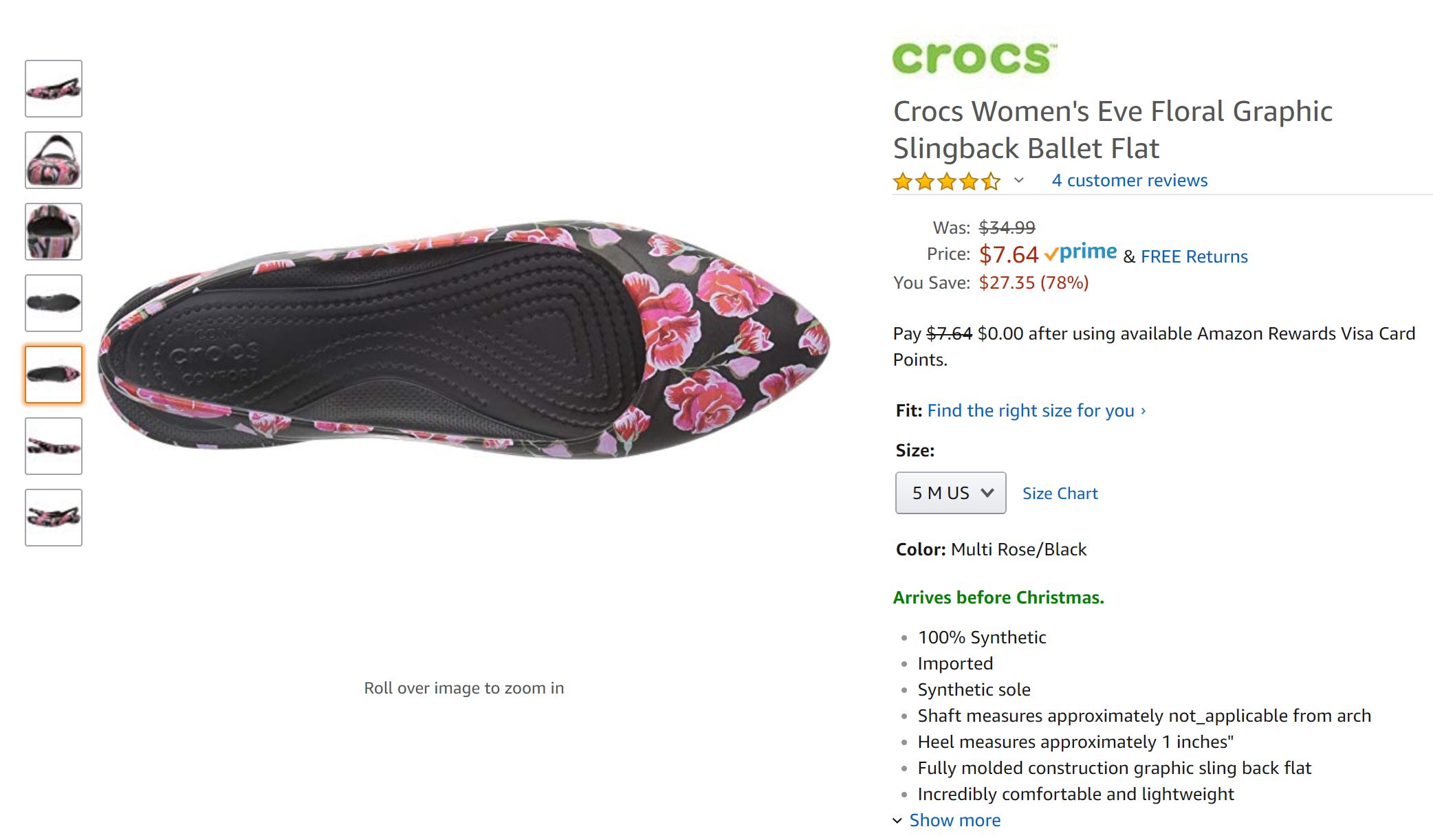
Task: Click the green Crocs brand logo
Action: pyautogui.click(x=974, y=57)
